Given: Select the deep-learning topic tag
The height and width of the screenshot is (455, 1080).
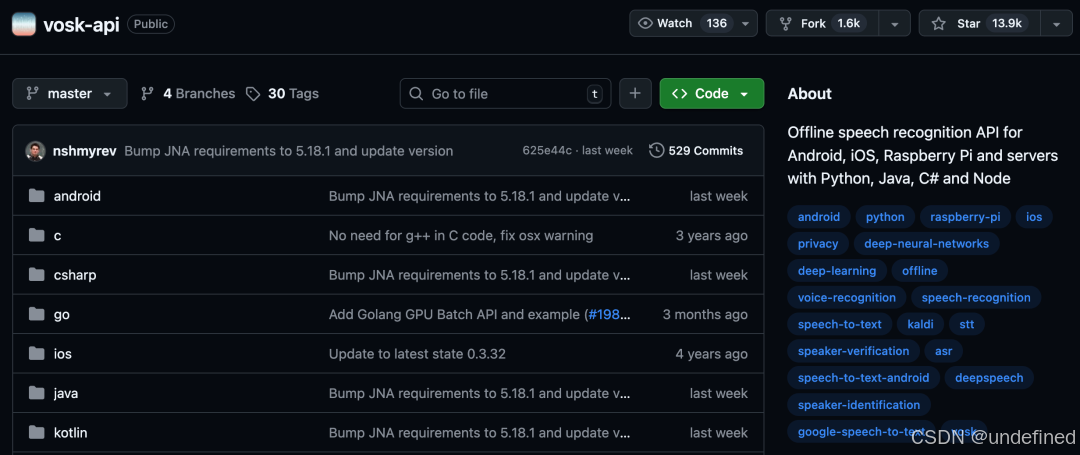Looking at the screenshot, I should 837,271.
